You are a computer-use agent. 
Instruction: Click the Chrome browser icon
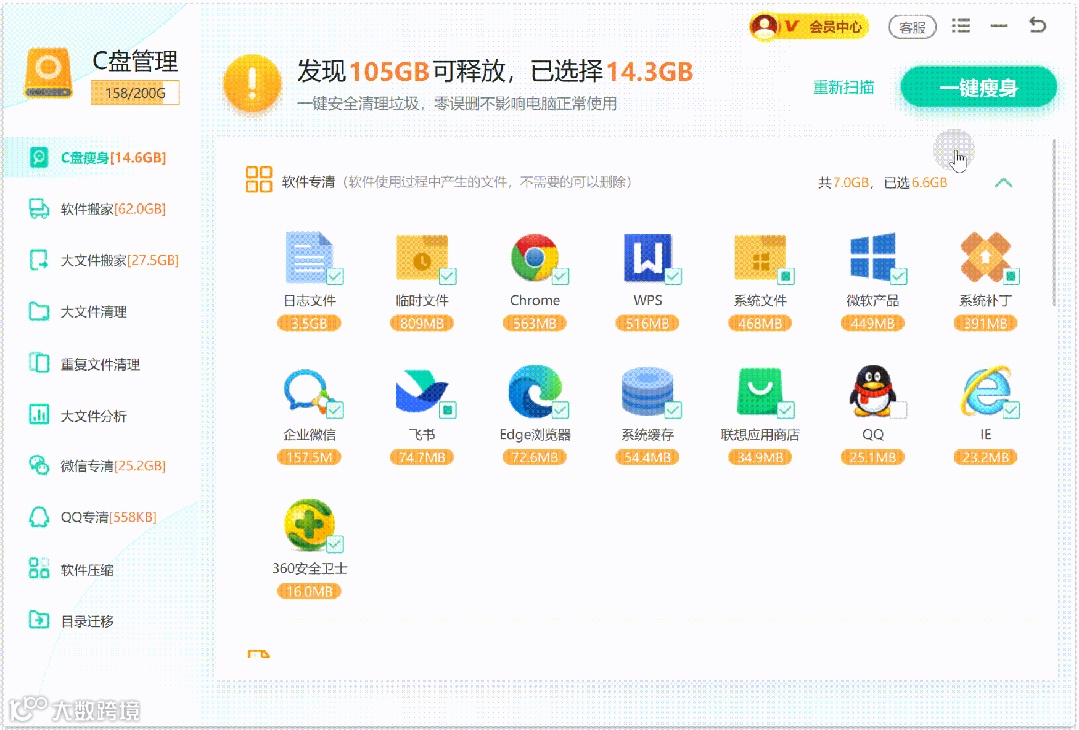[x=535, y=257]
